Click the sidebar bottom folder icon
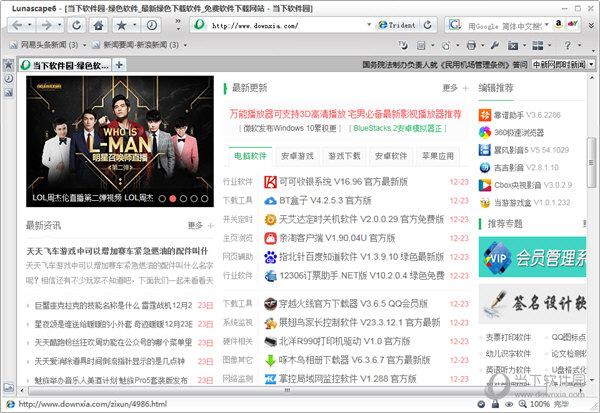 (x=8, y=387)
